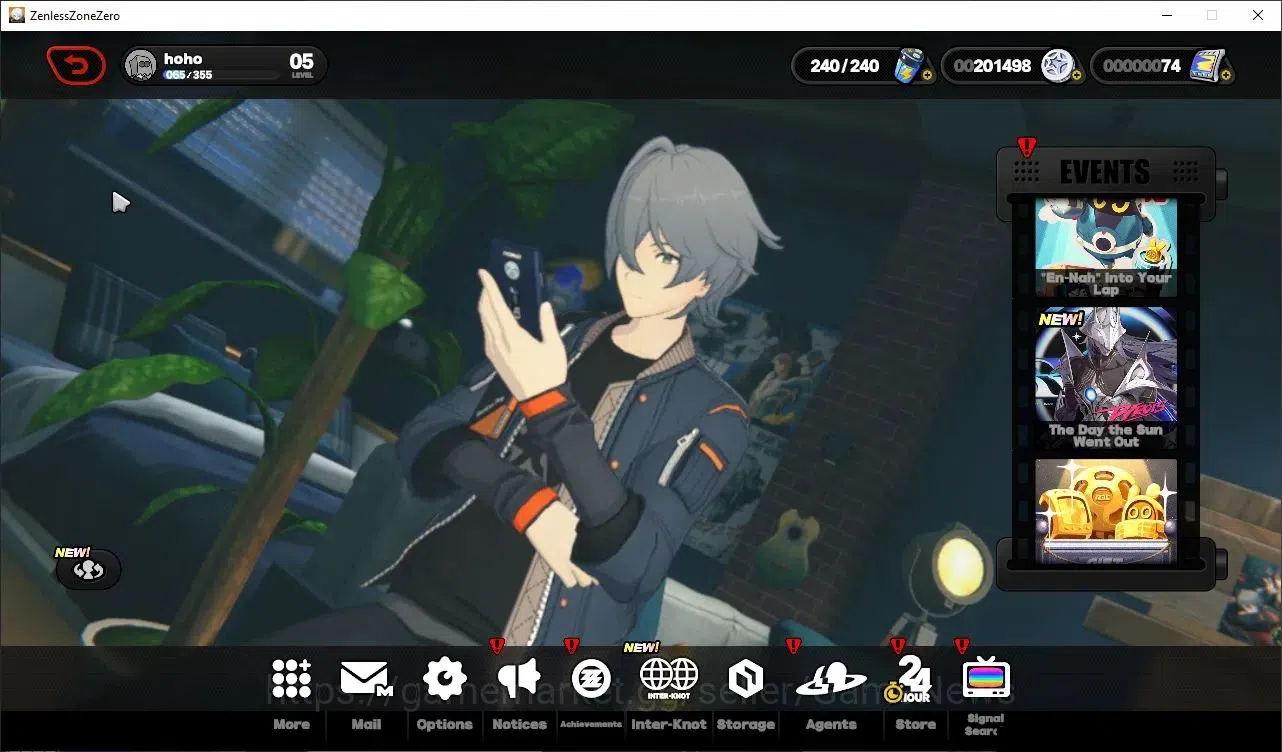Click the red back arrow button
Screen dimensions: 1282x752
76,66
